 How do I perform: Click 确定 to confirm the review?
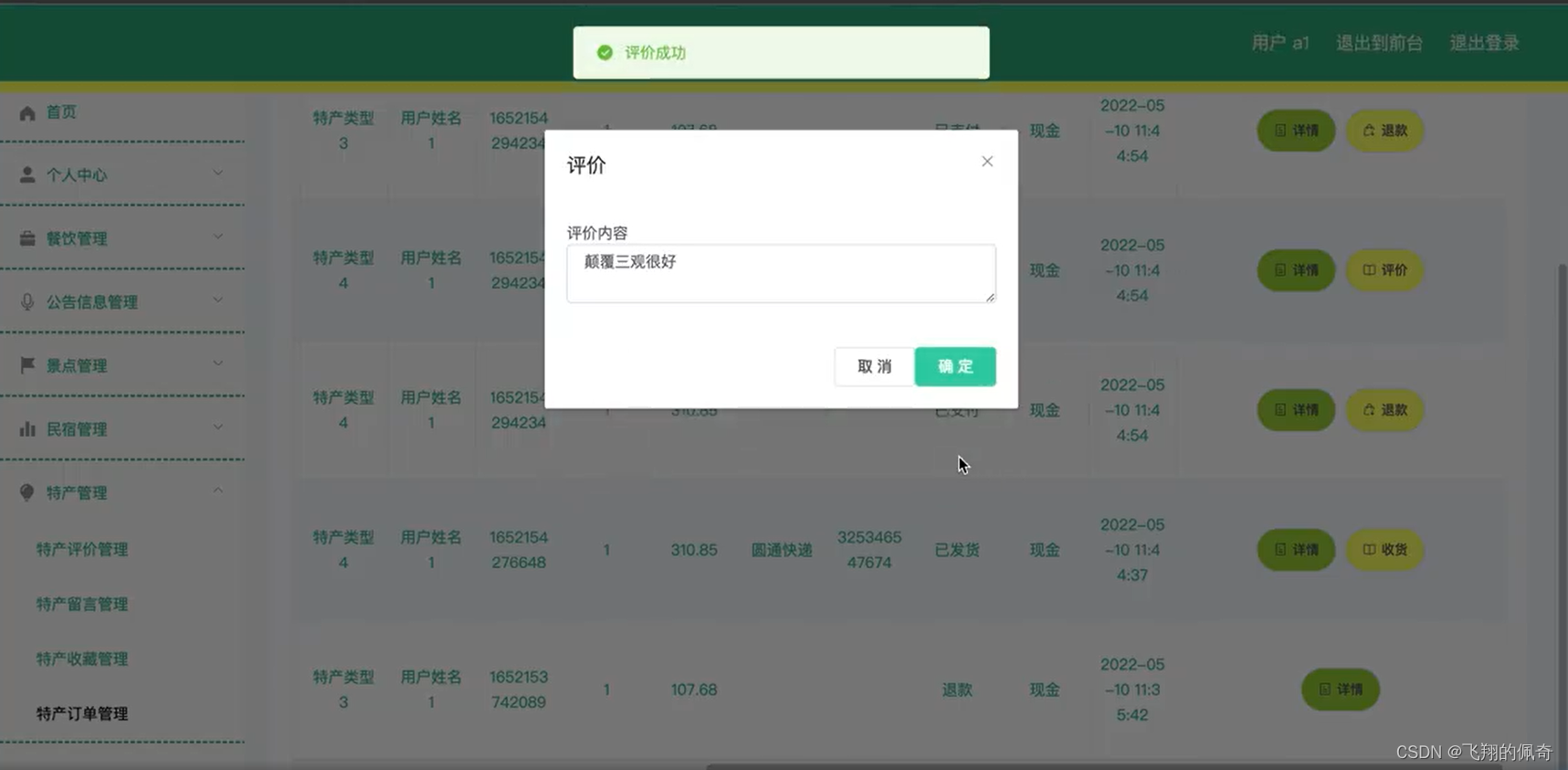coord(955,366)
